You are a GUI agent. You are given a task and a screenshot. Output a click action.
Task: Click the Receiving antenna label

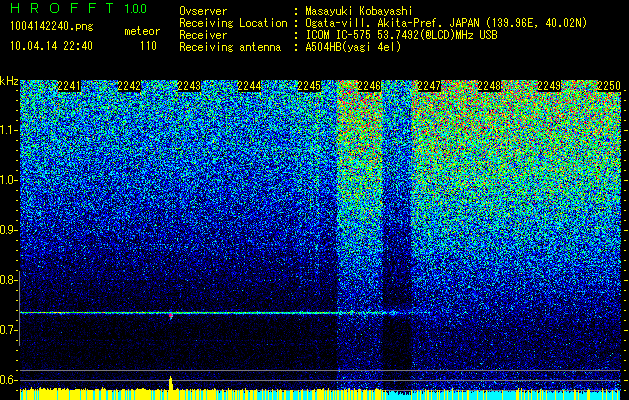(x=230, y=47)
